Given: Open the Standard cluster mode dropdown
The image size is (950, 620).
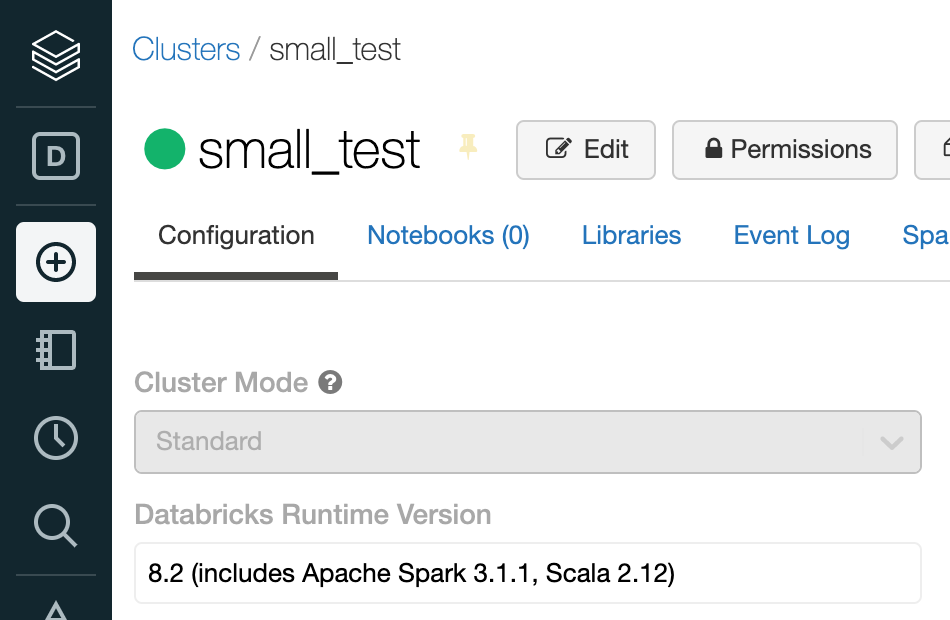Looking at the screenshot, I should click(x=527, y=441).
